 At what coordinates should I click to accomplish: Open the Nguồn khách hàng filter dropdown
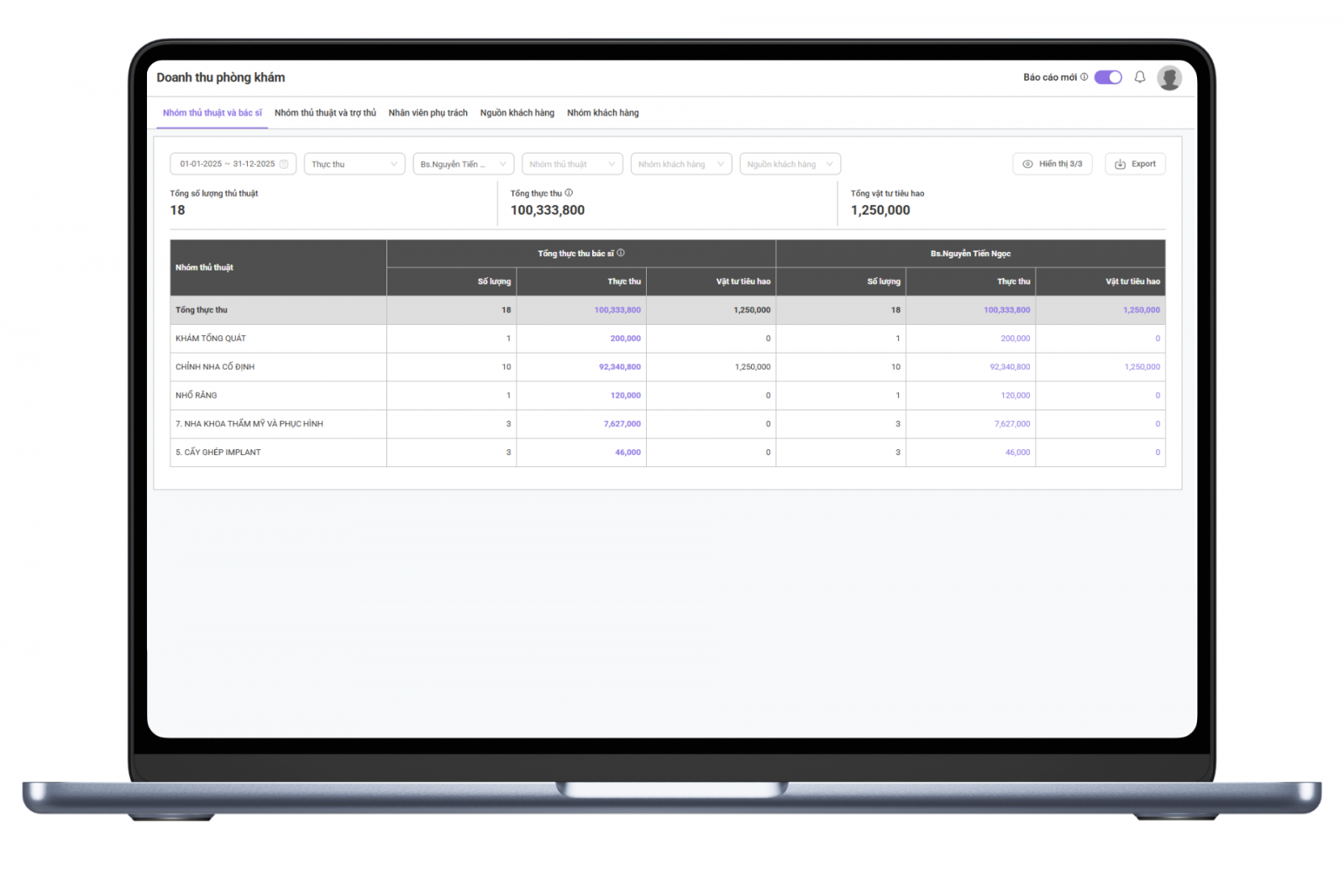click(790, 165)
